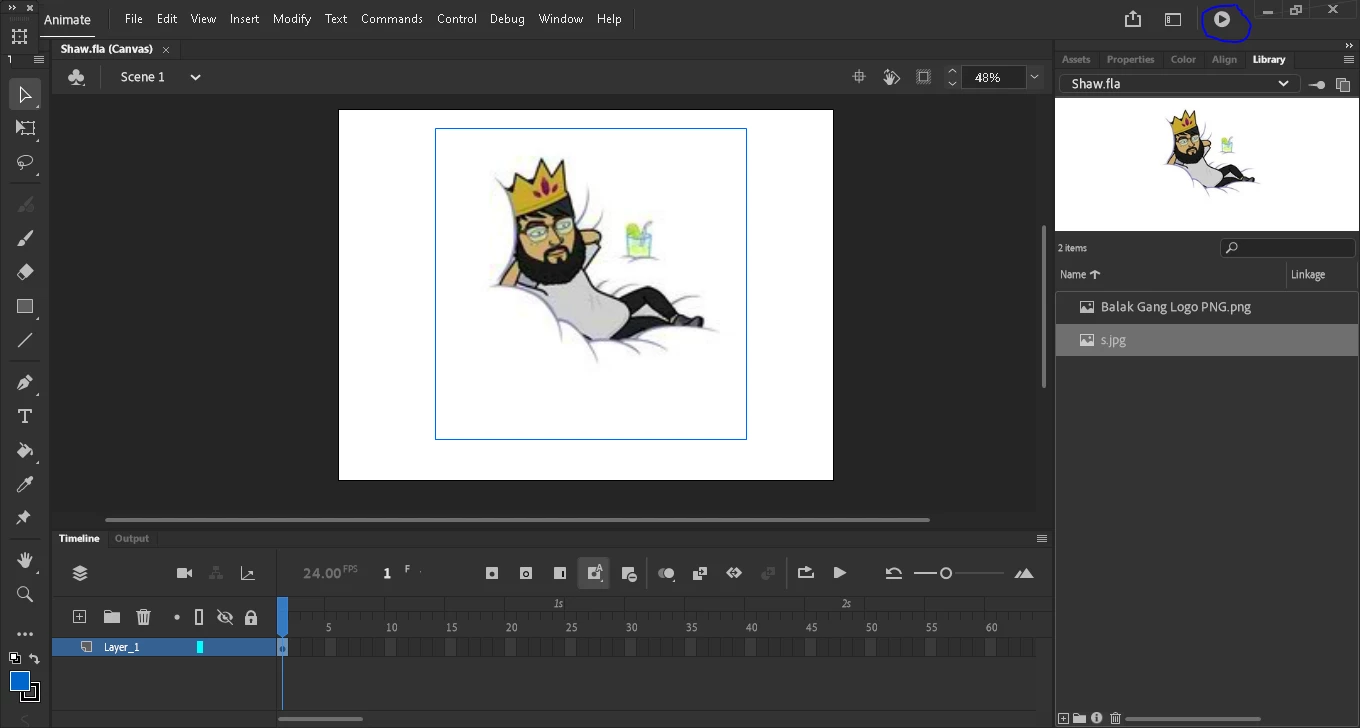Expand the Scene 1 dropdown
Image resolution: width=1360 pixels, height=728 pixels.
(x=195, y=77)
